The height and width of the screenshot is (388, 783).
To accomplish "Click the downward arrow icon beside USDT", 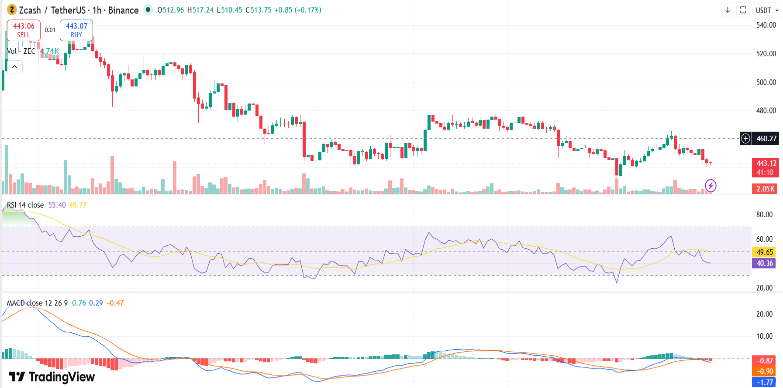I will pyautogui.click(x=727, y=9).
